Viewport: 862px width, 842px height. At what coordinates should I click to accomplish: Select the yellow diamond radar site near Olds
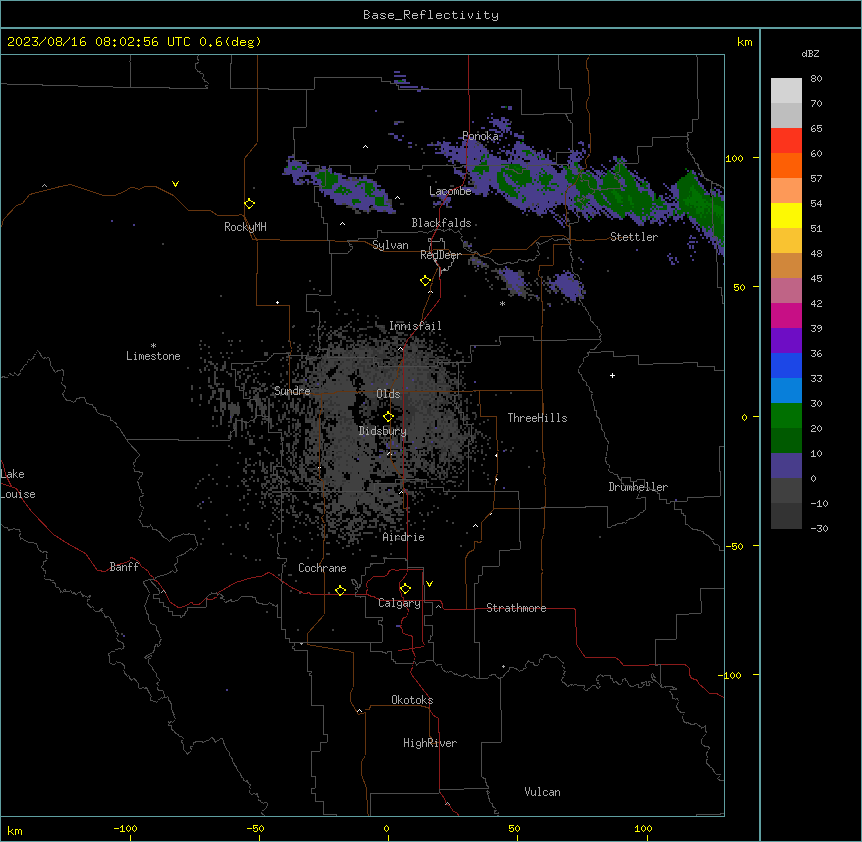(389, 417)
